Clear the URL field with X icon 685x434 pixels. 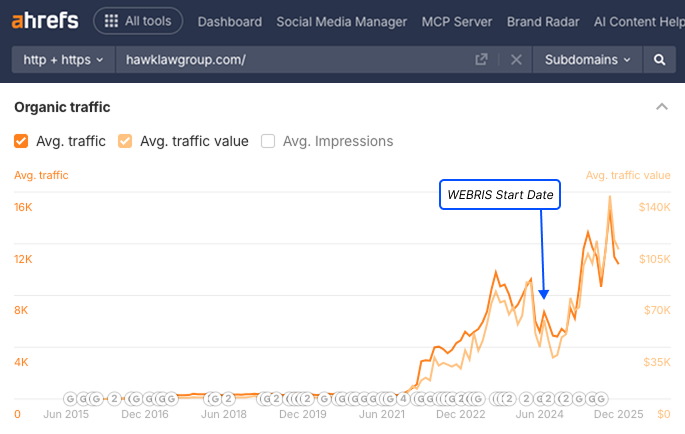[x=516, y=60]
